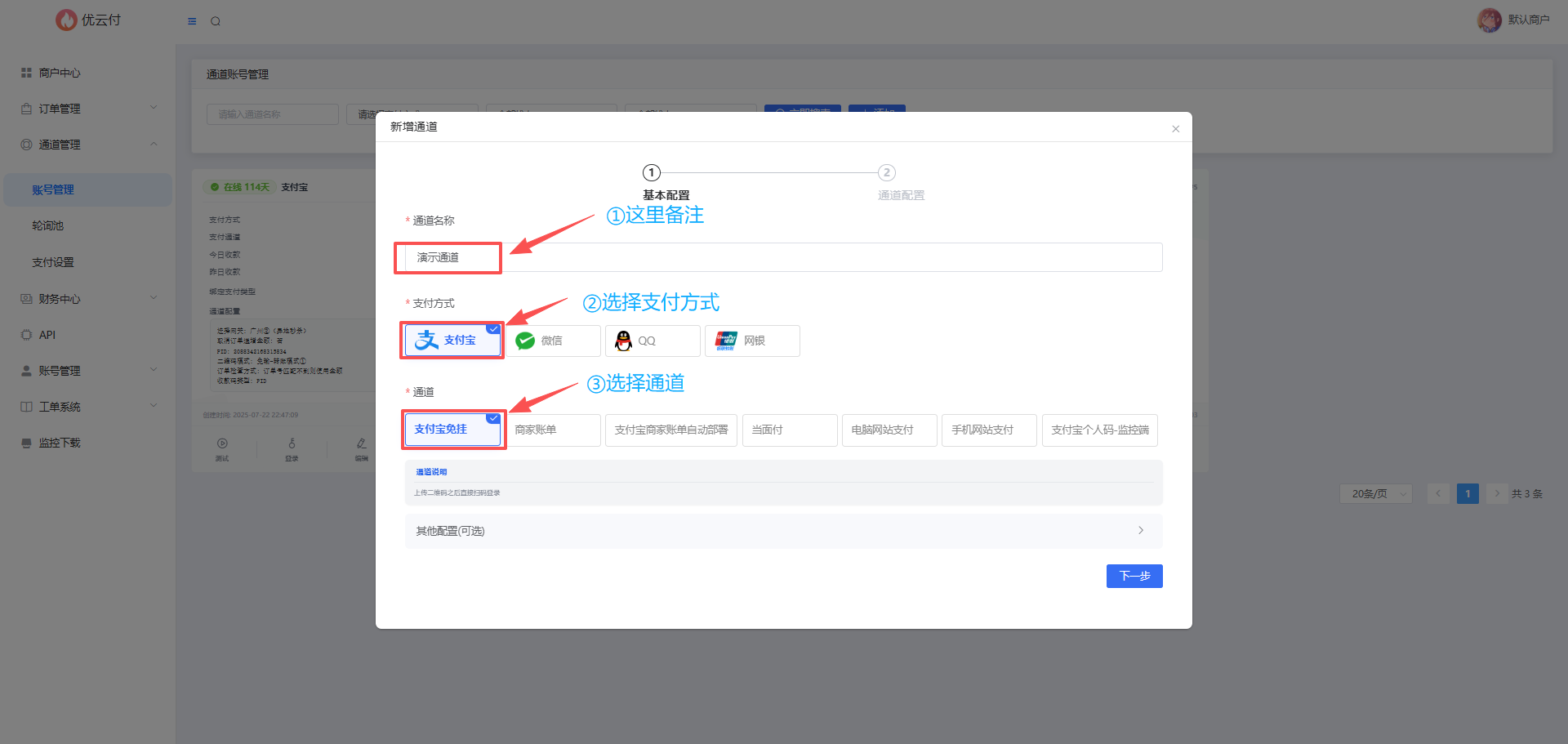Click the hamburger menu collapse icon
Screen dimensions: 1568x744
pos(192,21)
